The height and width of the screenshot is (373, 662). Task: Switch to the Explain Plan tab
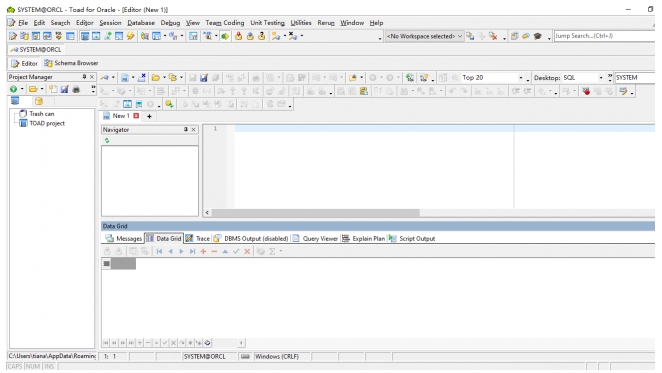(364, 239)
